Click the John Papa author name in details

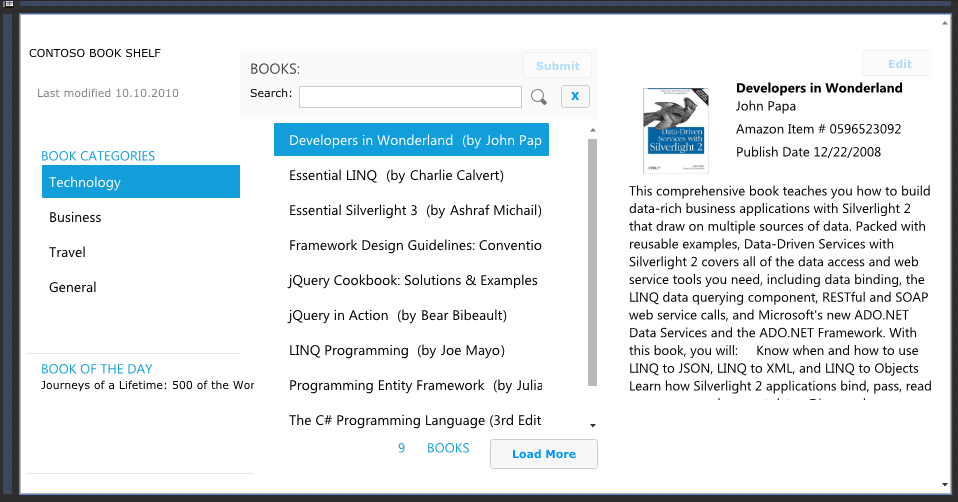[x=766, y=106]
